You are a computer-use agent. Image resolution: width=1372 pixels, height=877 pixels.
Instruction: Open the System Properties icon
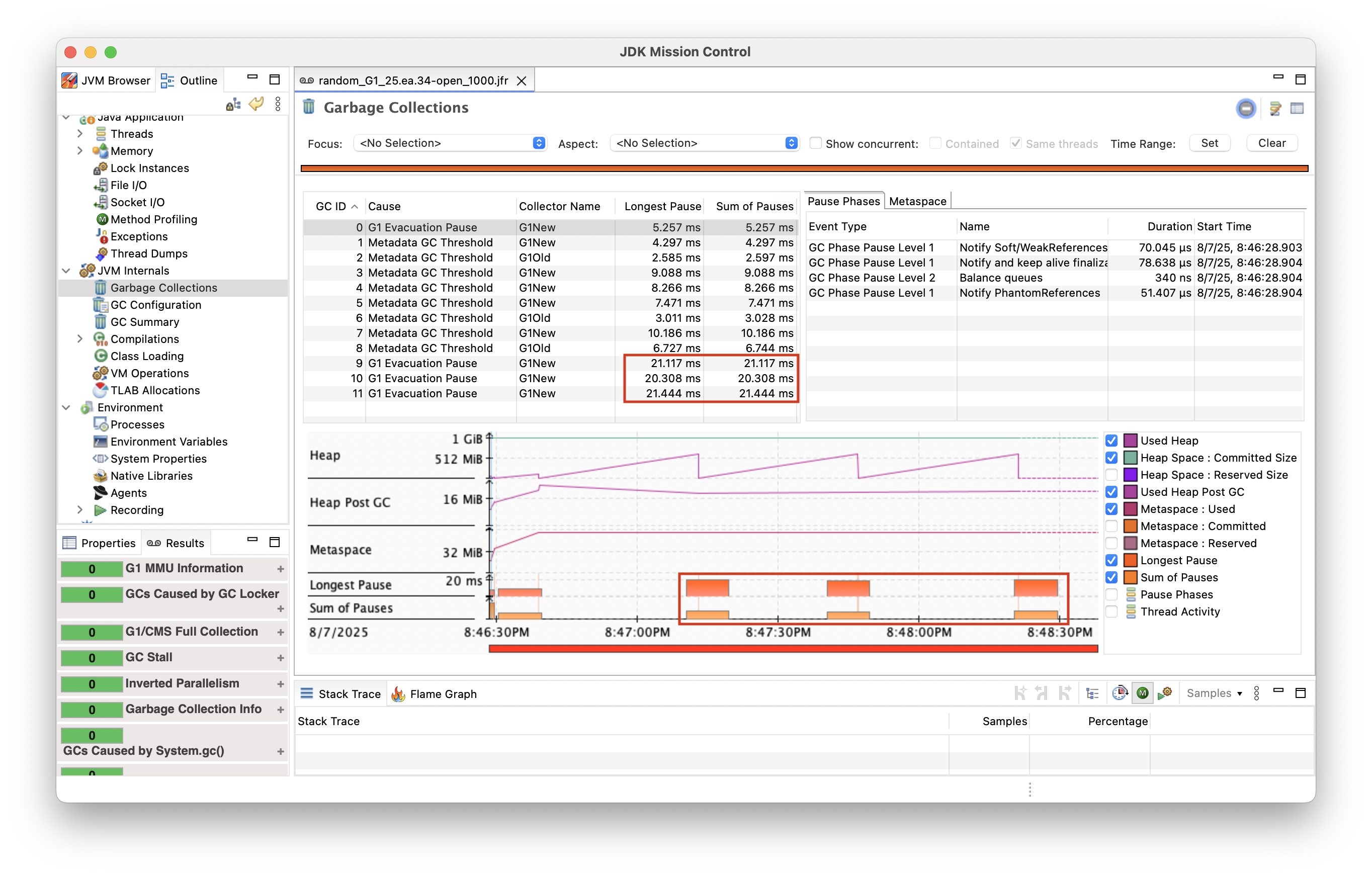(100, 458)
